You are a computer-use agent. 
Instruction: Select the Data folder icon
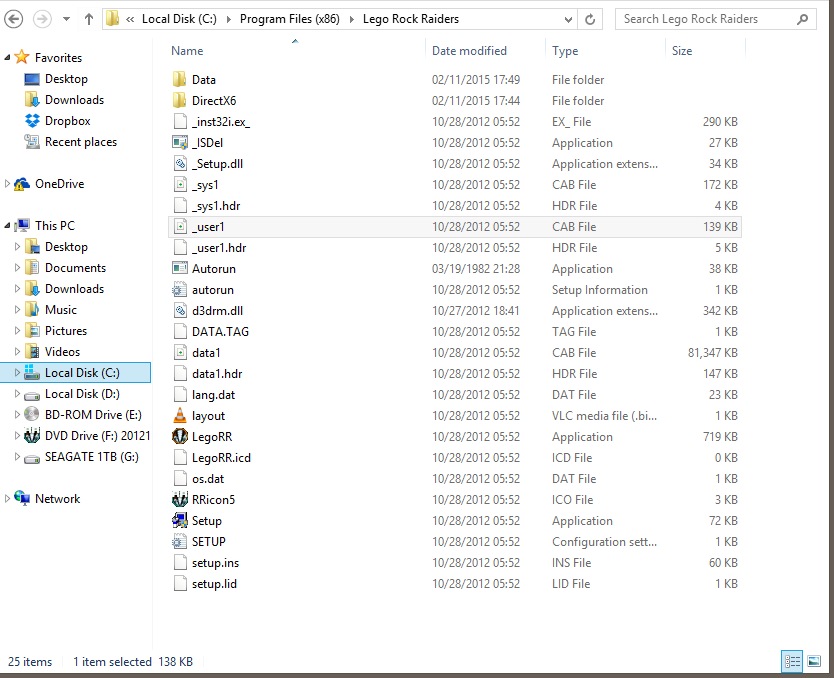180,80
